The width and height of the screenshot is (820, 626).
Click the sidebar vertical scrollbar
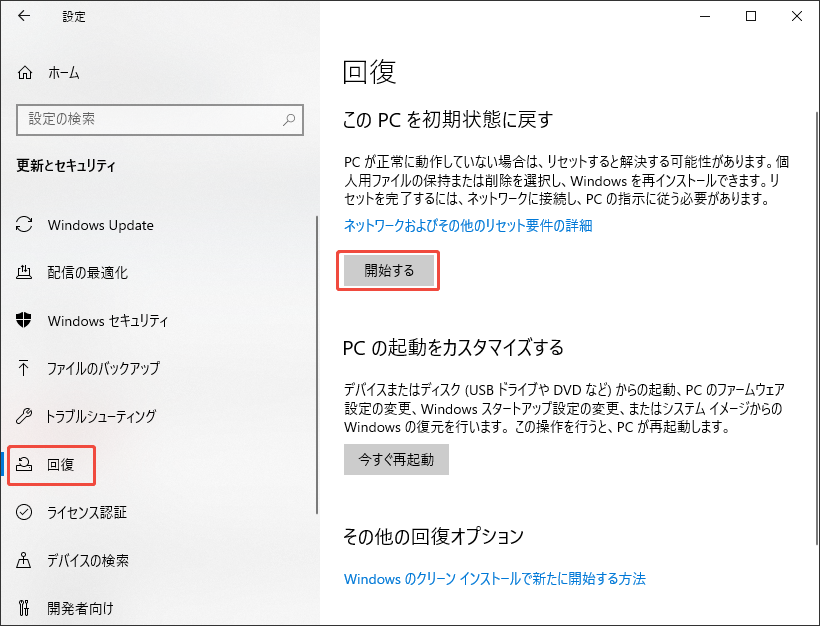[x=316, y=365]
